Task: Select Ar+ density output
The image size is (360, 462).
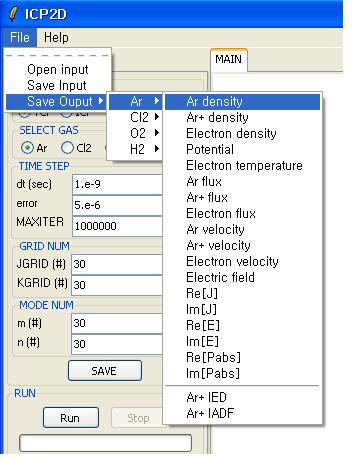Action: (x=243, y=117)
